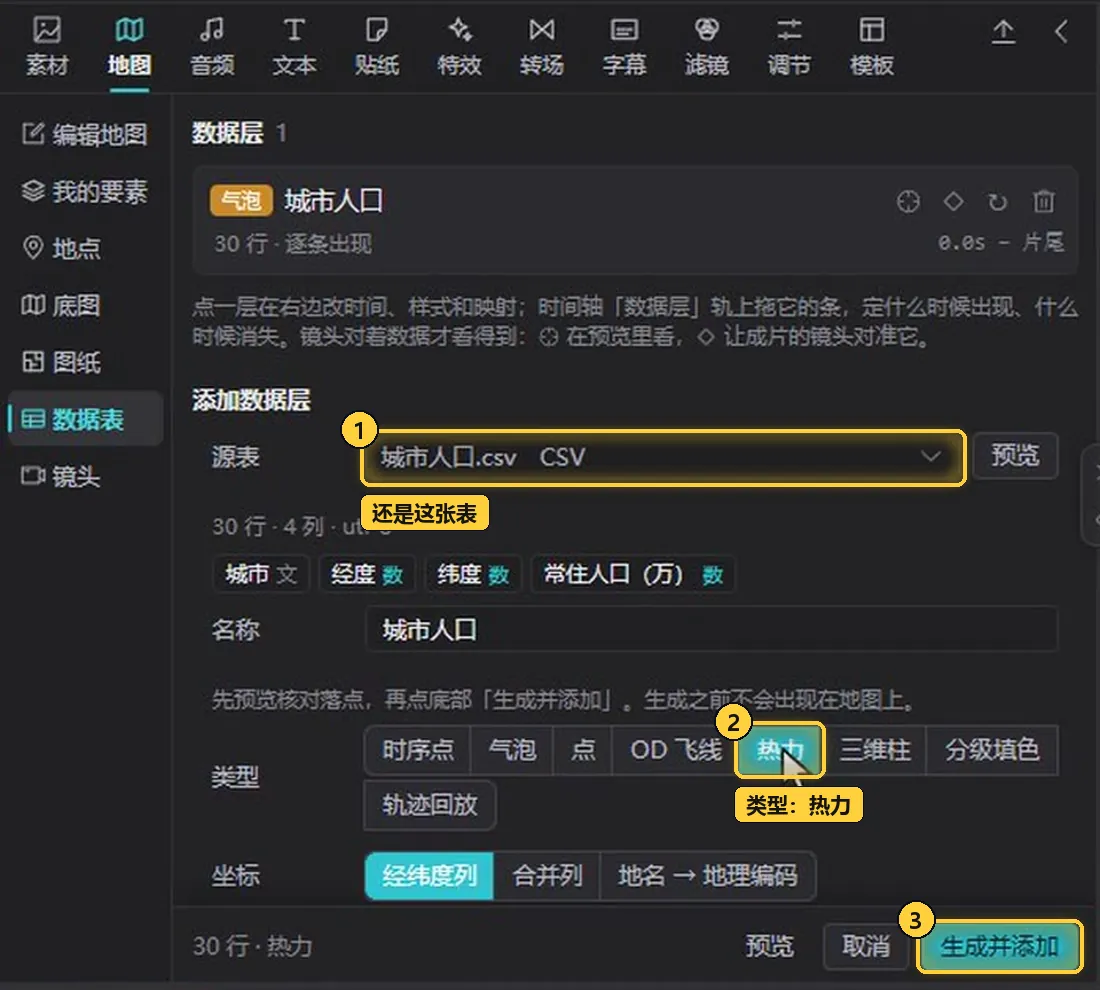Click the 取消 cancel button
Screen dimensions: 1100x990
(x=866, y=946)
